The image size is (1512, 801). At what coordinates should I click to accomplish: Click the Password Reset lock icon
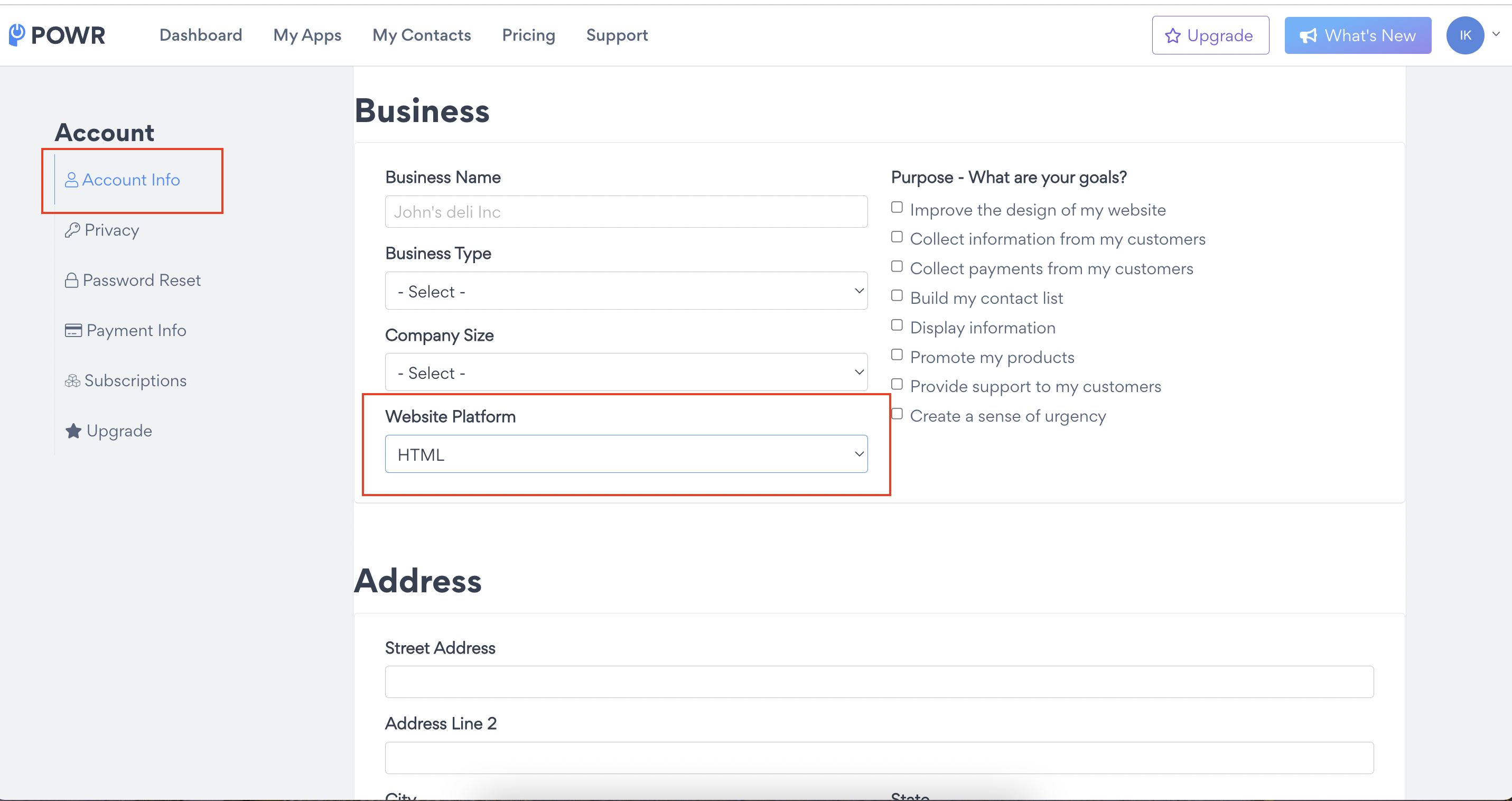point(71,281)
